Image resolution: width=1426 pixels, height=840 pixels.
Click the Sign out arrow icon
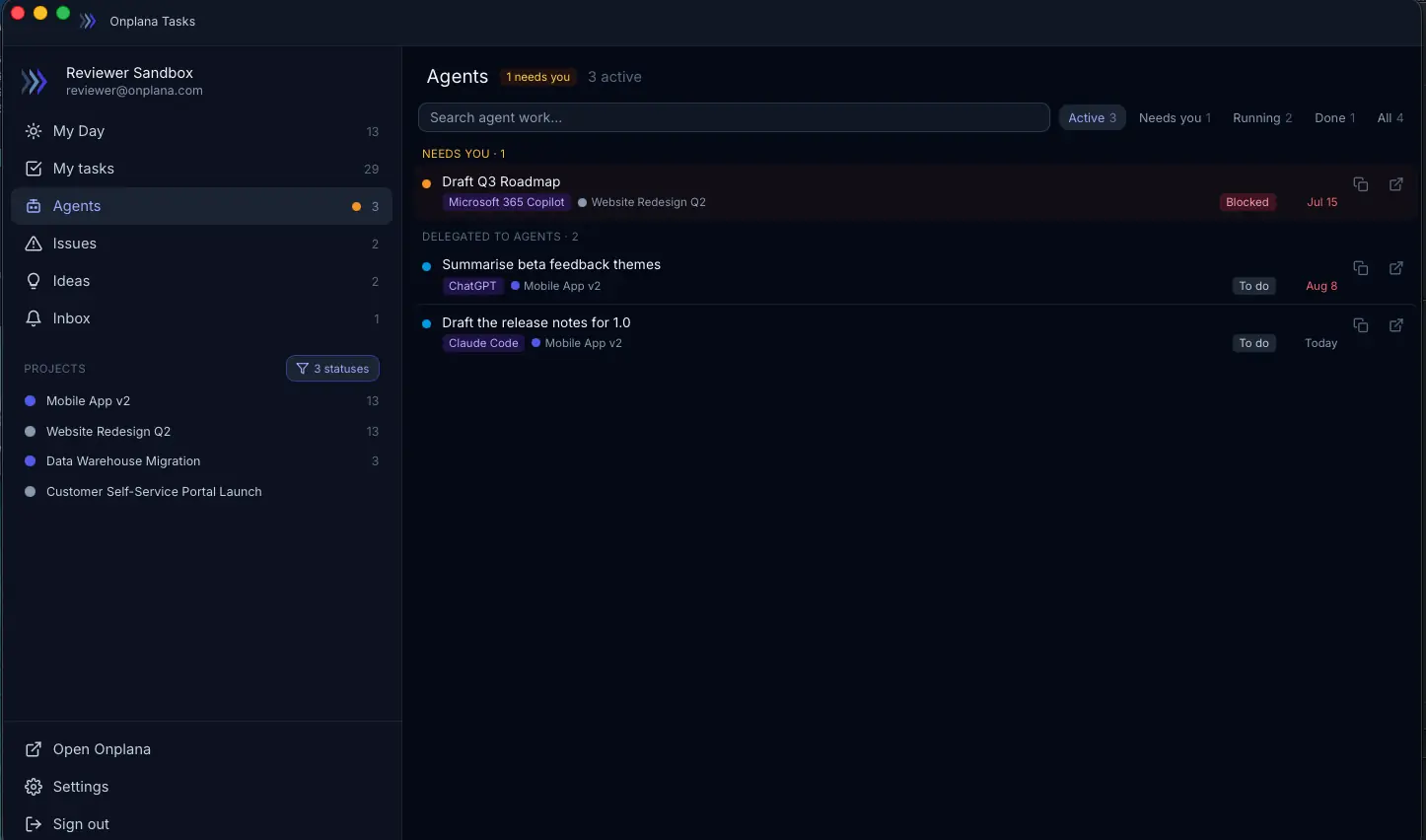(34, 824)
